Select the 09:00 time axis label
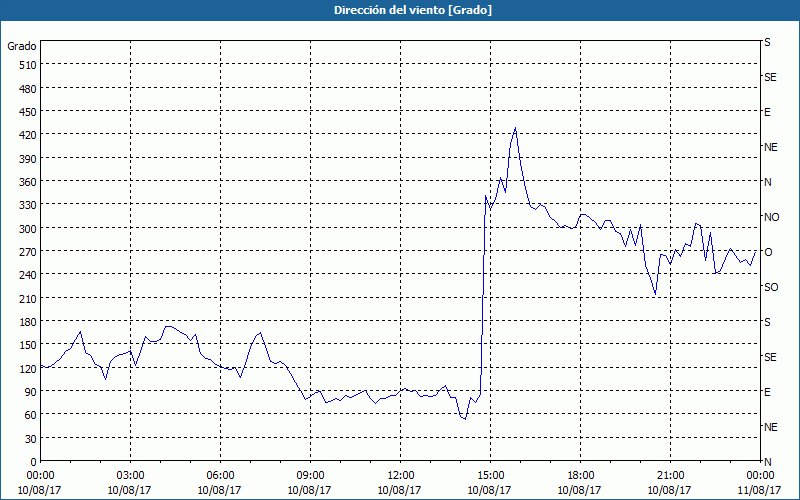Screen dimensions: 800x500 click(x=310, y=476)
